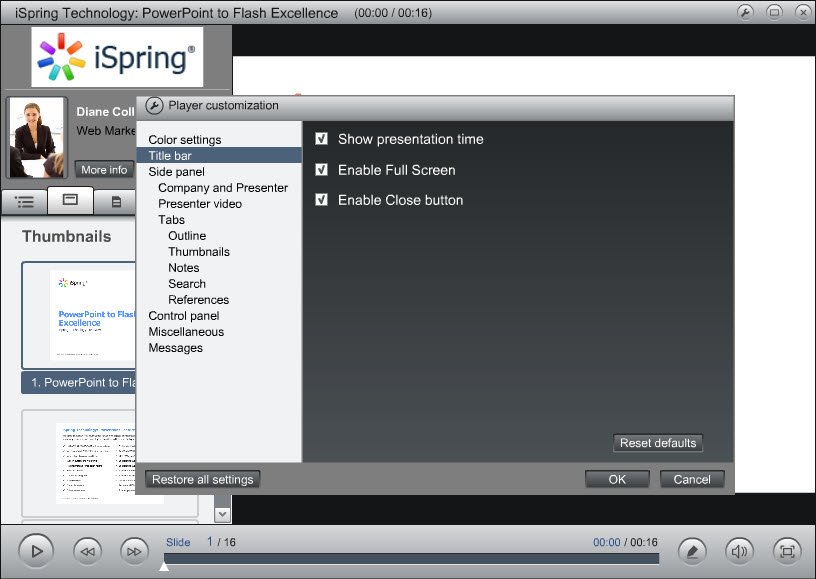816x579 pixels.
Task: Select References in settings tree
Action: point(198,300)
